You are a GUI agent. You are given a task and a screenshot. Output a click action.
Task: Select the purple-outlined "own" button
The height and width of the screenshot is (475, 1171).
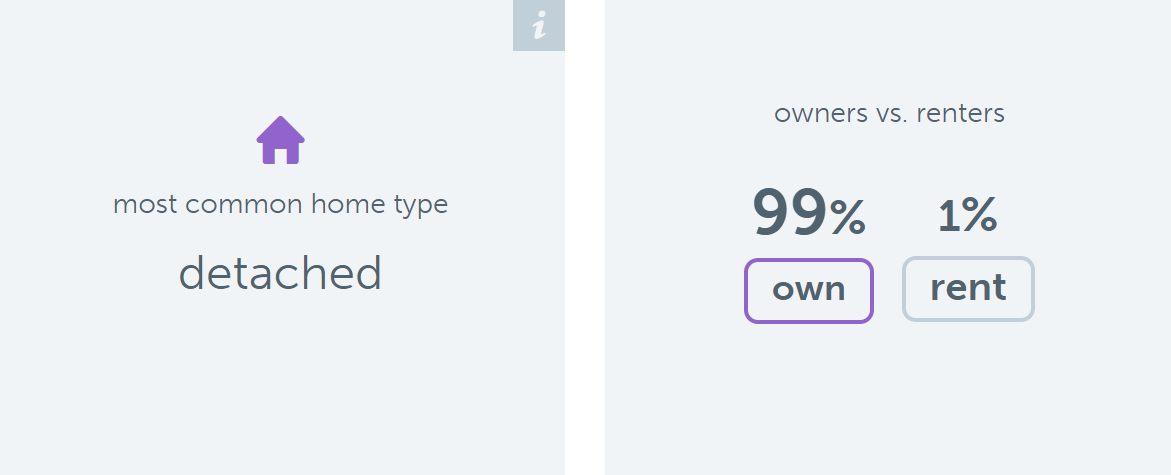click(x=808, y=290)
